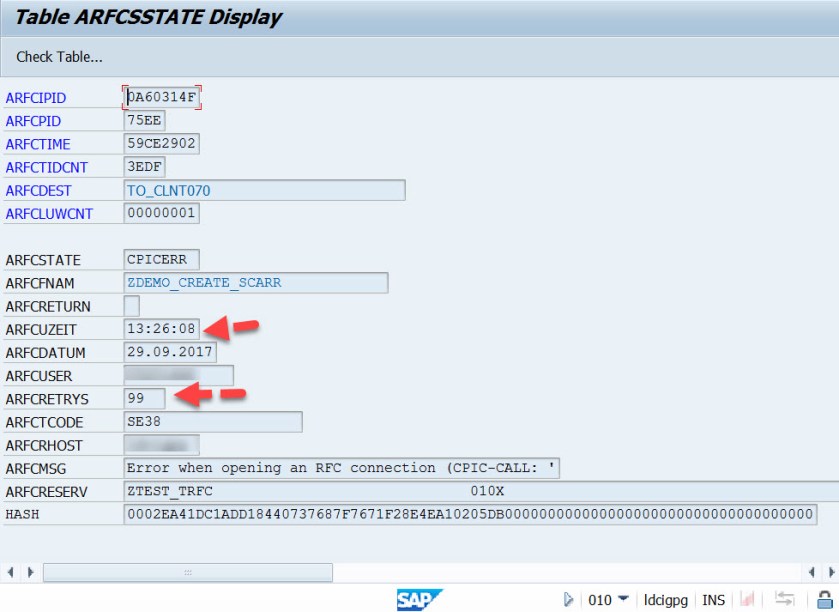
Task: Focus the ARFCTIDCNT field 3EDF
Action: (144, 167)
